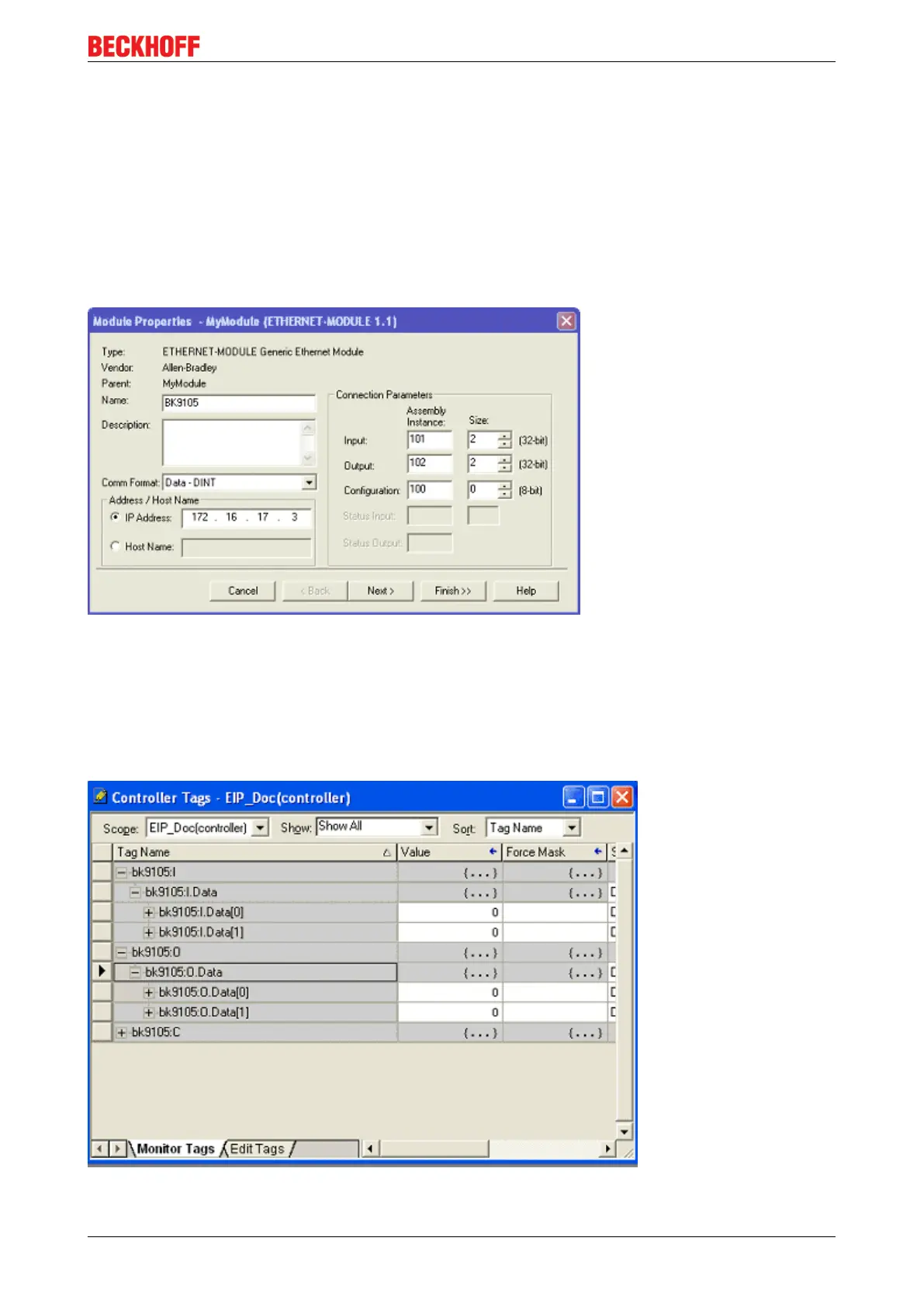Expand bk9105:I.Data[0] tag
The height and width of the screenshot is (1307, 924).
(x=149, y=913)
